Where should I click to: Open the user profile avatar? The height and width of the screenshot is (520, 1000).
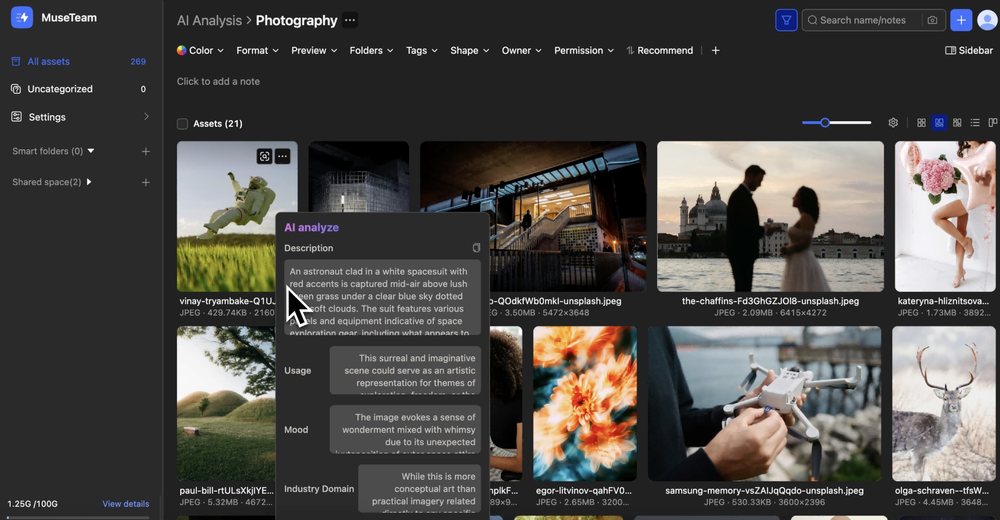click(987, 20)
